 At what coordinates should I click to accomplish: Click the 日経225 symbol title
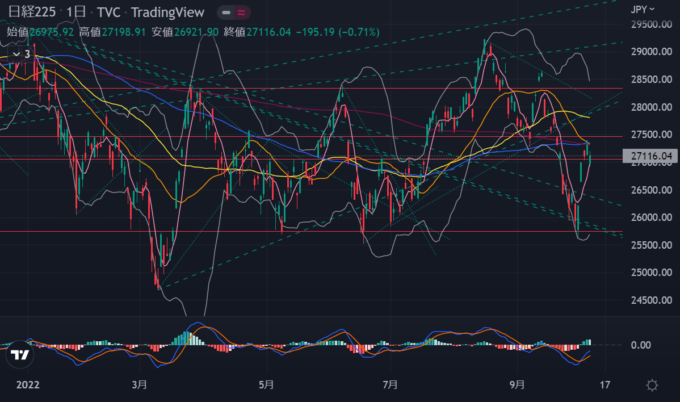(x=31, y=13)
